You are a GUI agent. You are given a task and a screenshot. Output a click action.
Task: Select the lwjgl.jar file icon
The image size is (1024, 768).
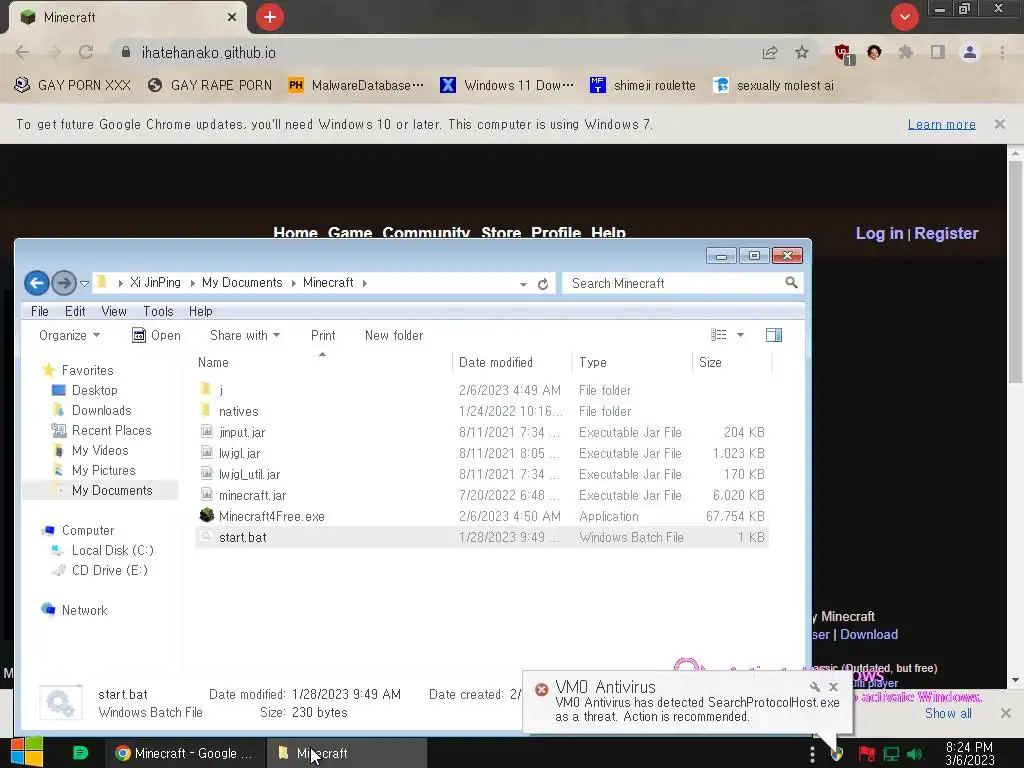(206, 453)
